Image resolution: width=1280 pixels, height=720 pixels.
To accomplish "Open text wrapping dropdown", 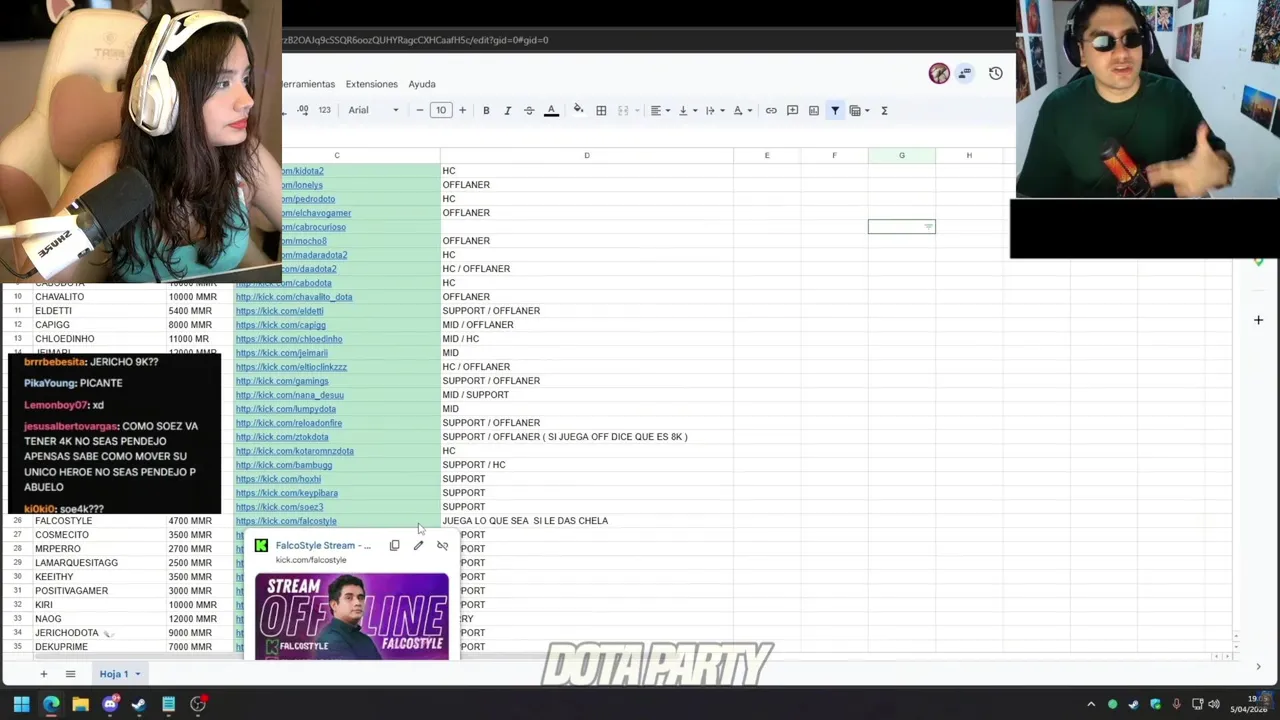I will 714,111.
